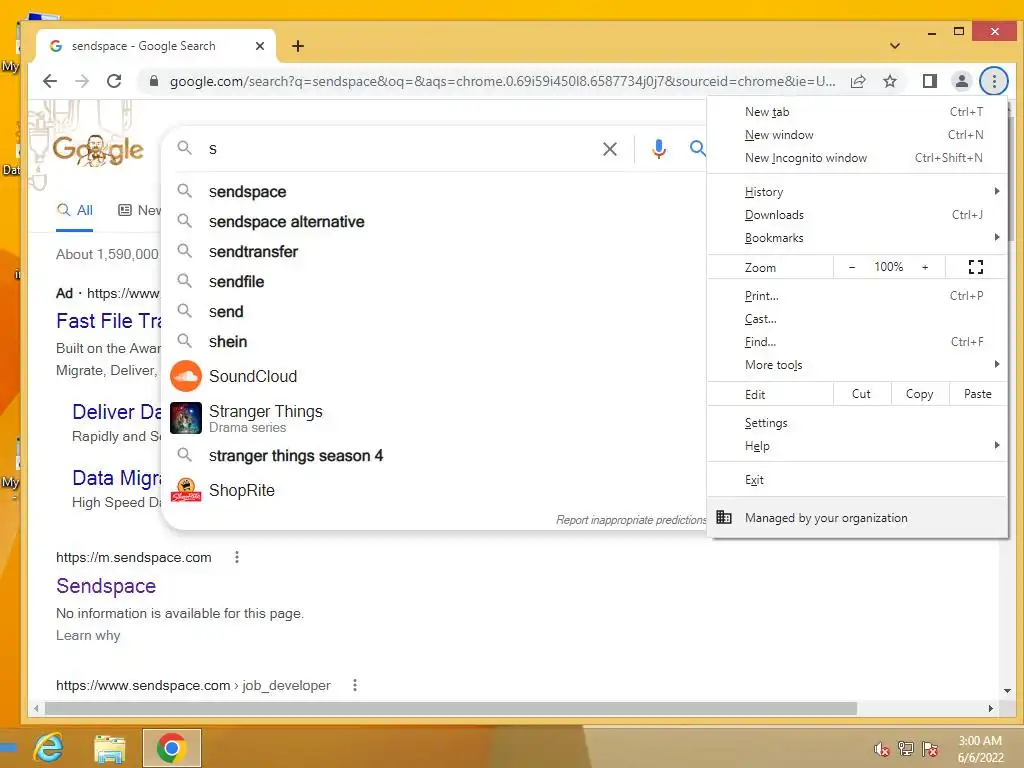
Task: Bookmark this page with star icon
Action: 889,81
